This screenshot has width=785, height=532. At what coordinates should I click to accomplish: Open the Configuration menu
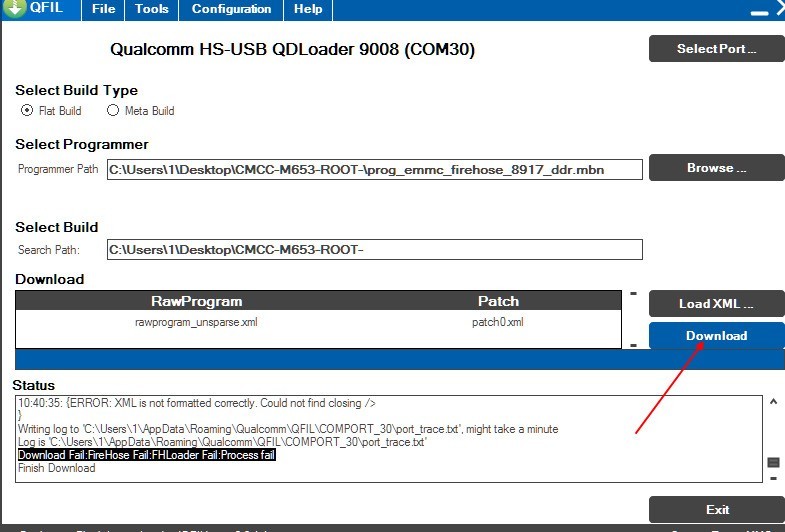[231, 9]
